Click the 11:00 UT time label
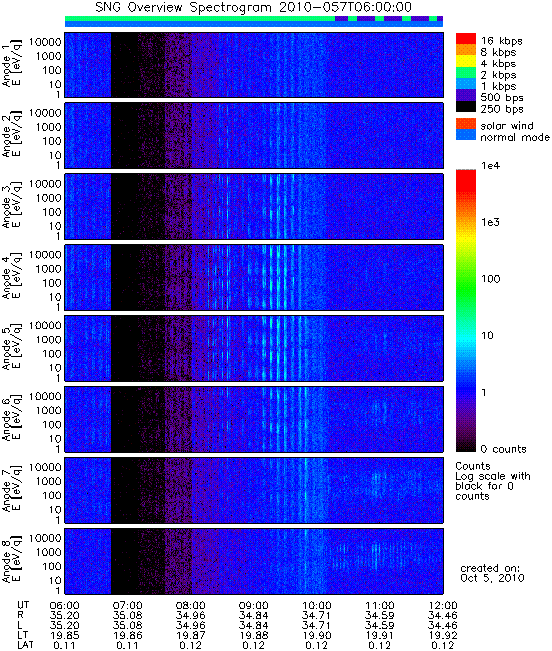Screen dimensions: 552x651 coord(380,605)
